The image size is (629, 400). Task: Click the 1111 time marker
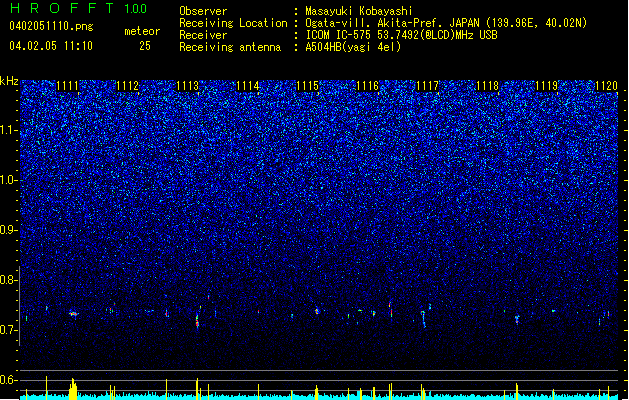[x=67, y=85]
